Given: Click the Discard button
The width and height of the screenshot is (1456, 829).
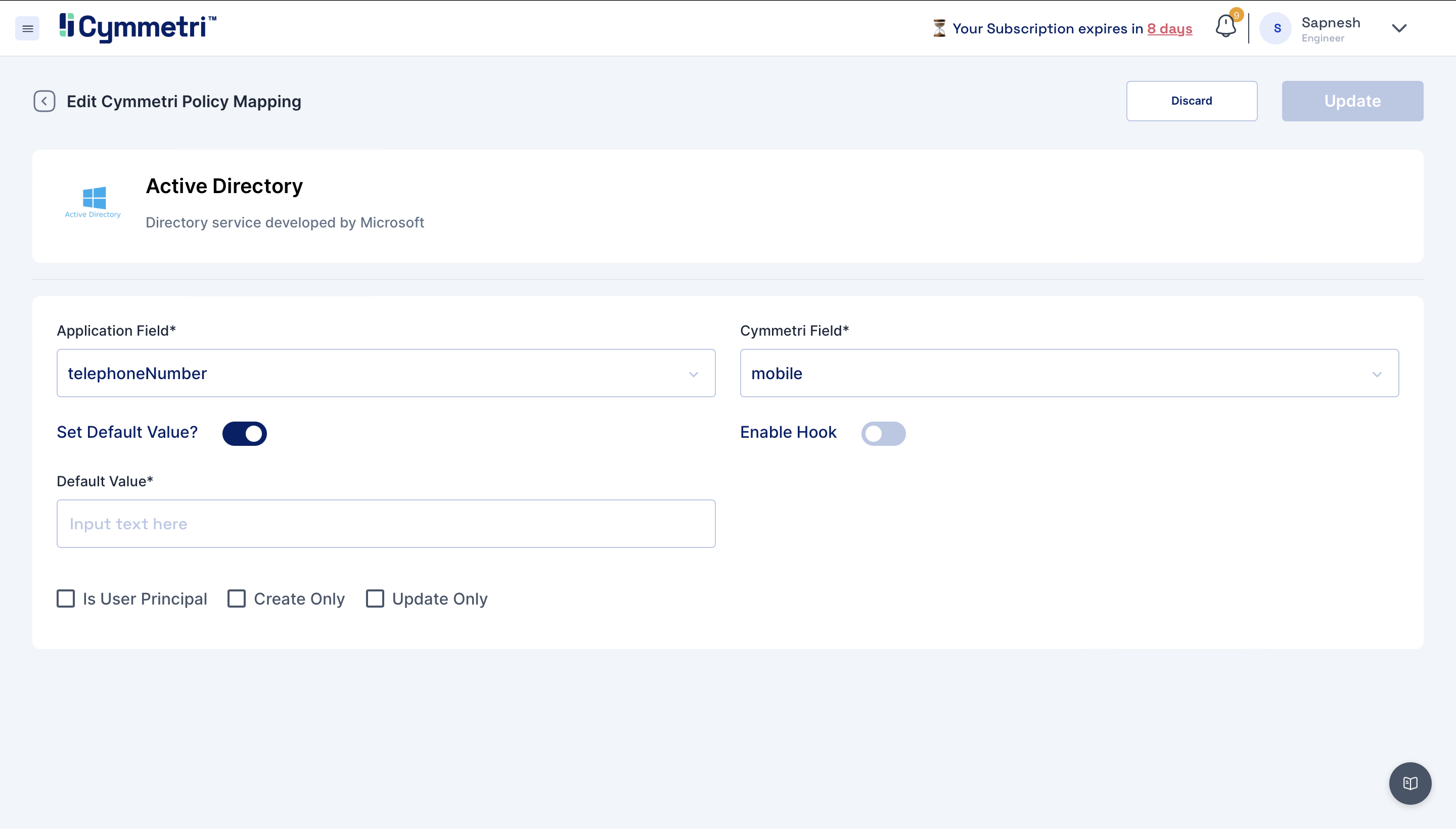Looking at the screenshot, I should pos(1191,101).
